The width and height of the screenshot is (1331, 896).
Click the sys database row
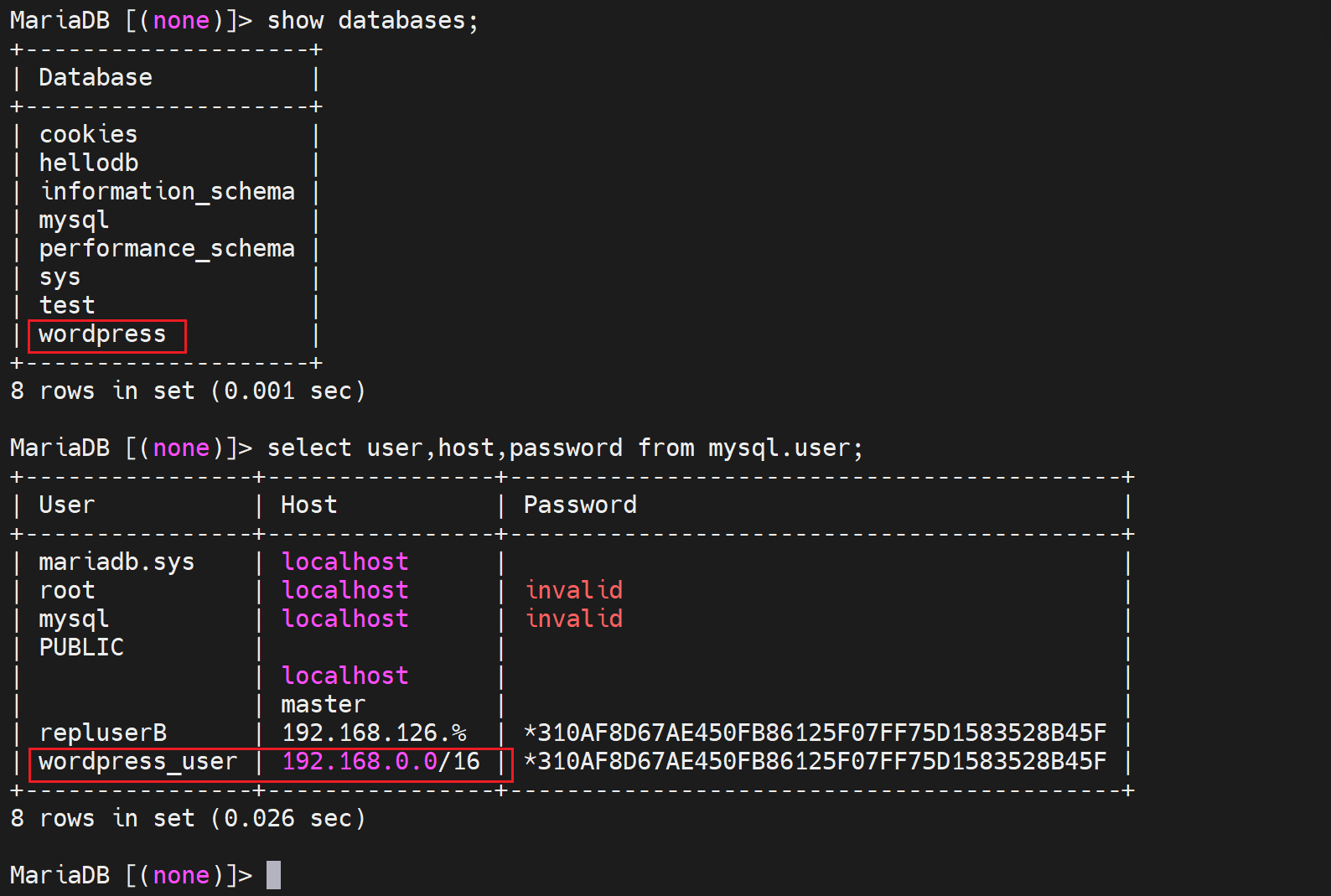coord(60,277)
